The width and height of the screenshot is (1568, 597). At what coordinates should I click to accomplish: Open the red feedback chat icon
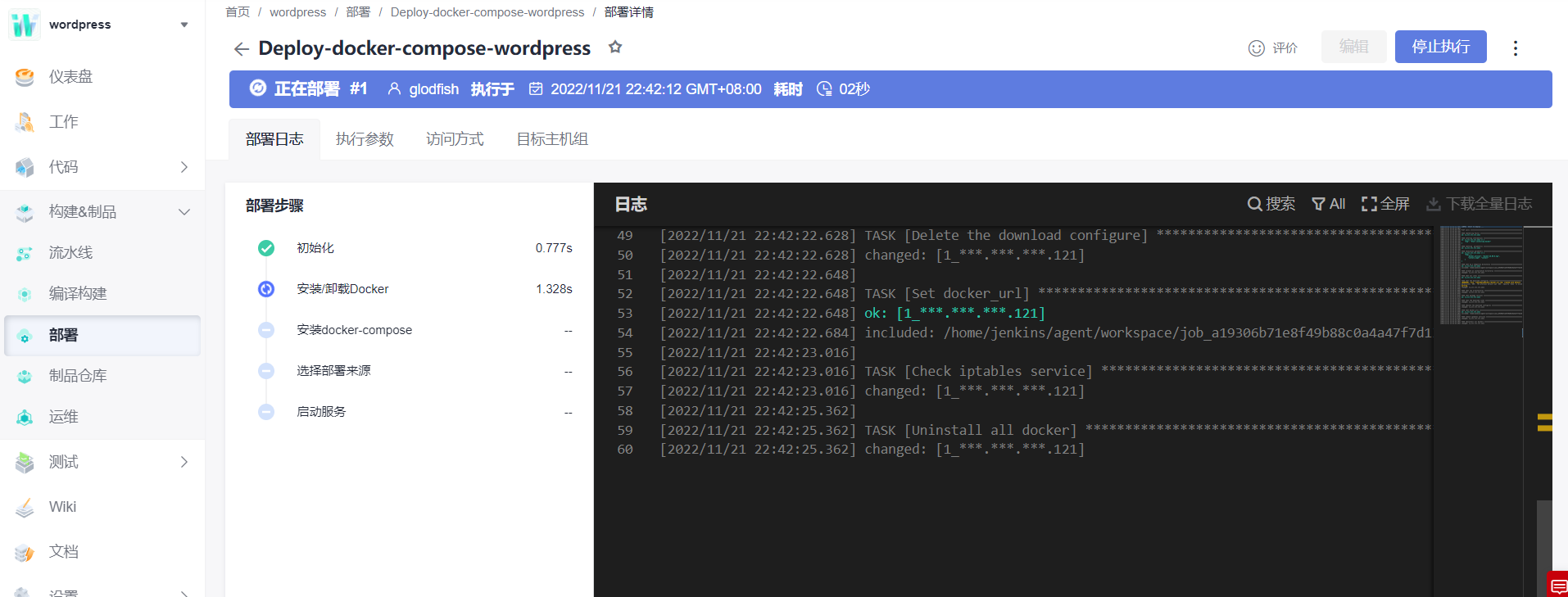pyautogui.click(x=1558, y=586)
